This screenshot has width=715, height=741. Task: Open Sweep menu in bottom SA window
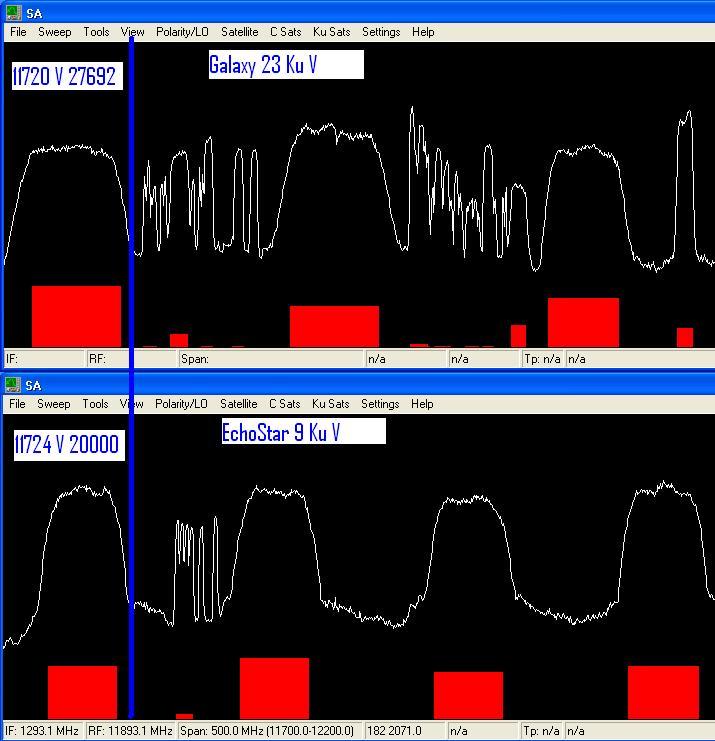[x=54, y=404]
